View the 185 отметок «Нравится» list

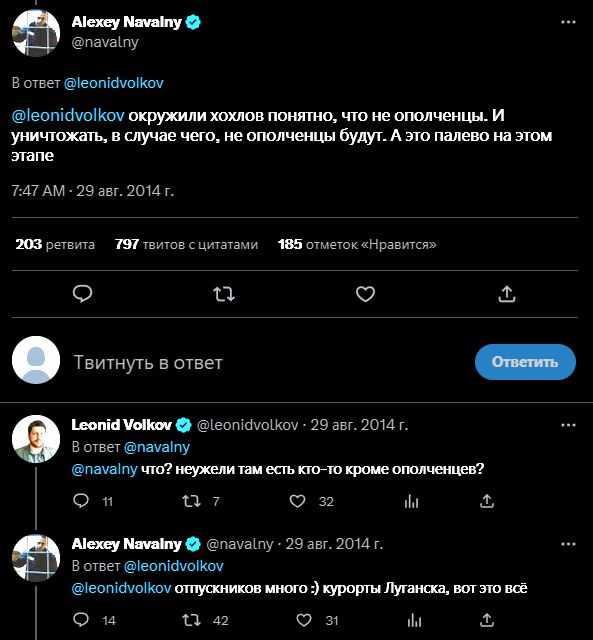click(357, 244)
